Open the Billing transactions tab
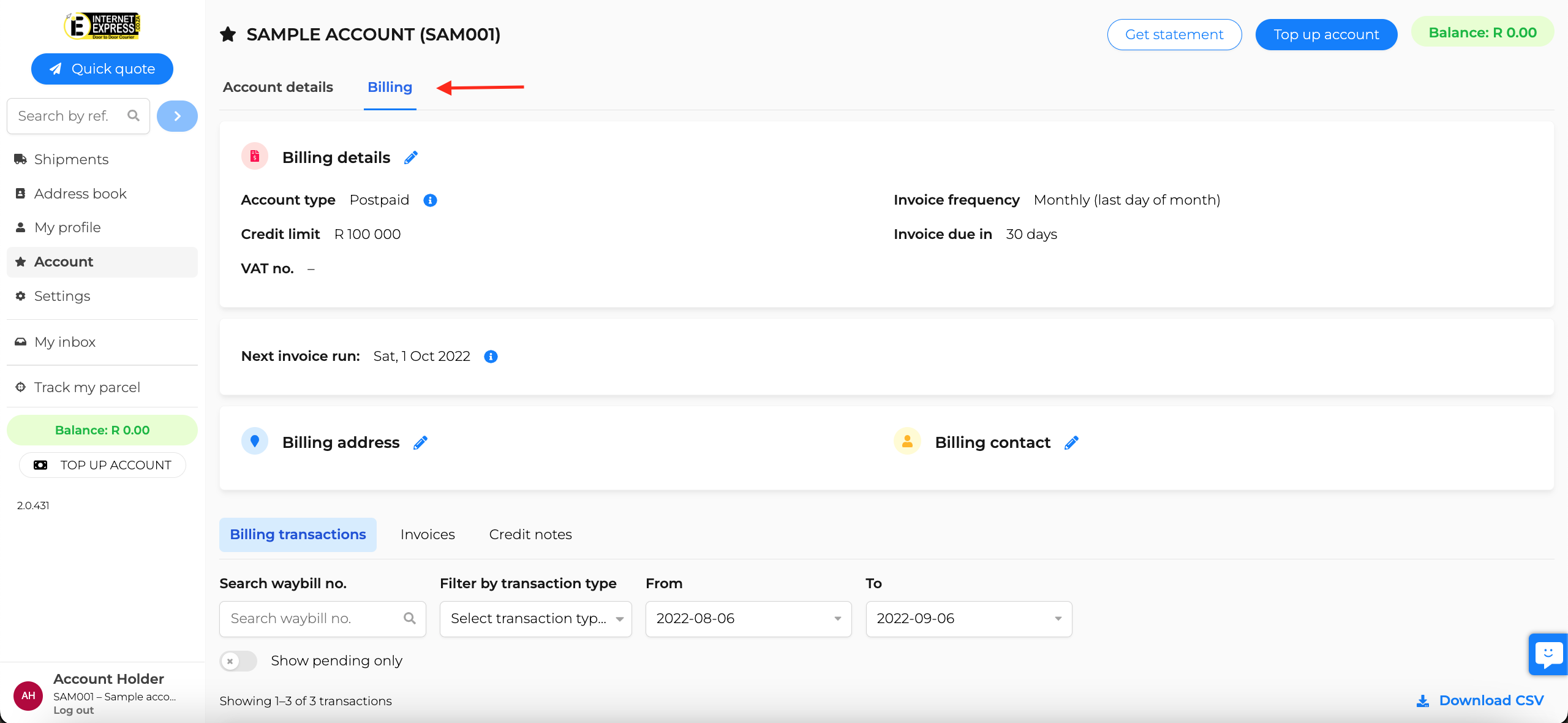The image size is (1568, 723). [x=298, y=535]
